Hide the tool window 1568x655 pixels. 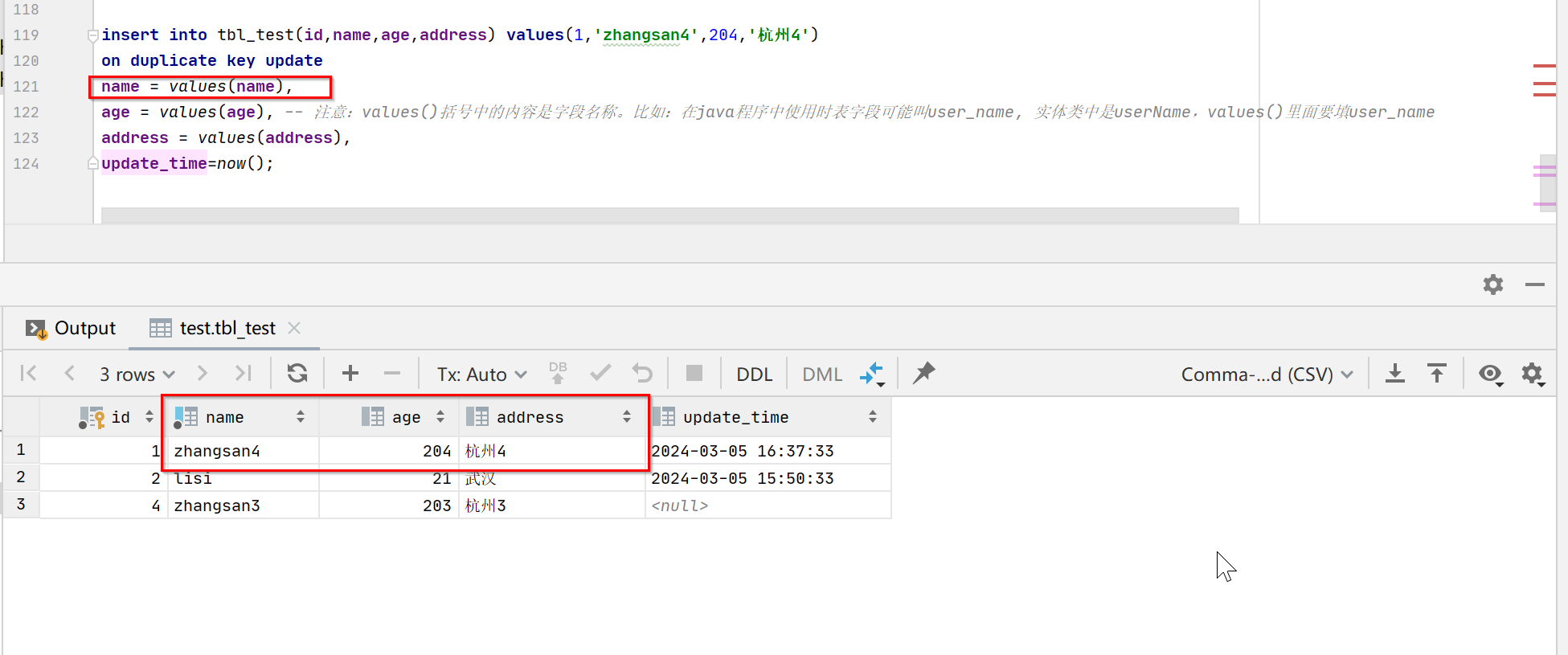1535,285
